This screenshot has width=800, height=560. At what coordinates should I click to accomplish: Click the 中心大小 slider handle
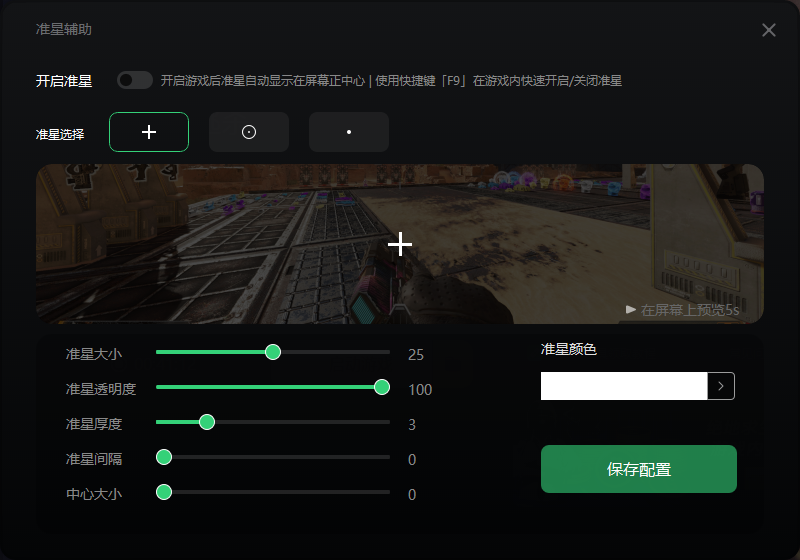(x=164, y=492)
